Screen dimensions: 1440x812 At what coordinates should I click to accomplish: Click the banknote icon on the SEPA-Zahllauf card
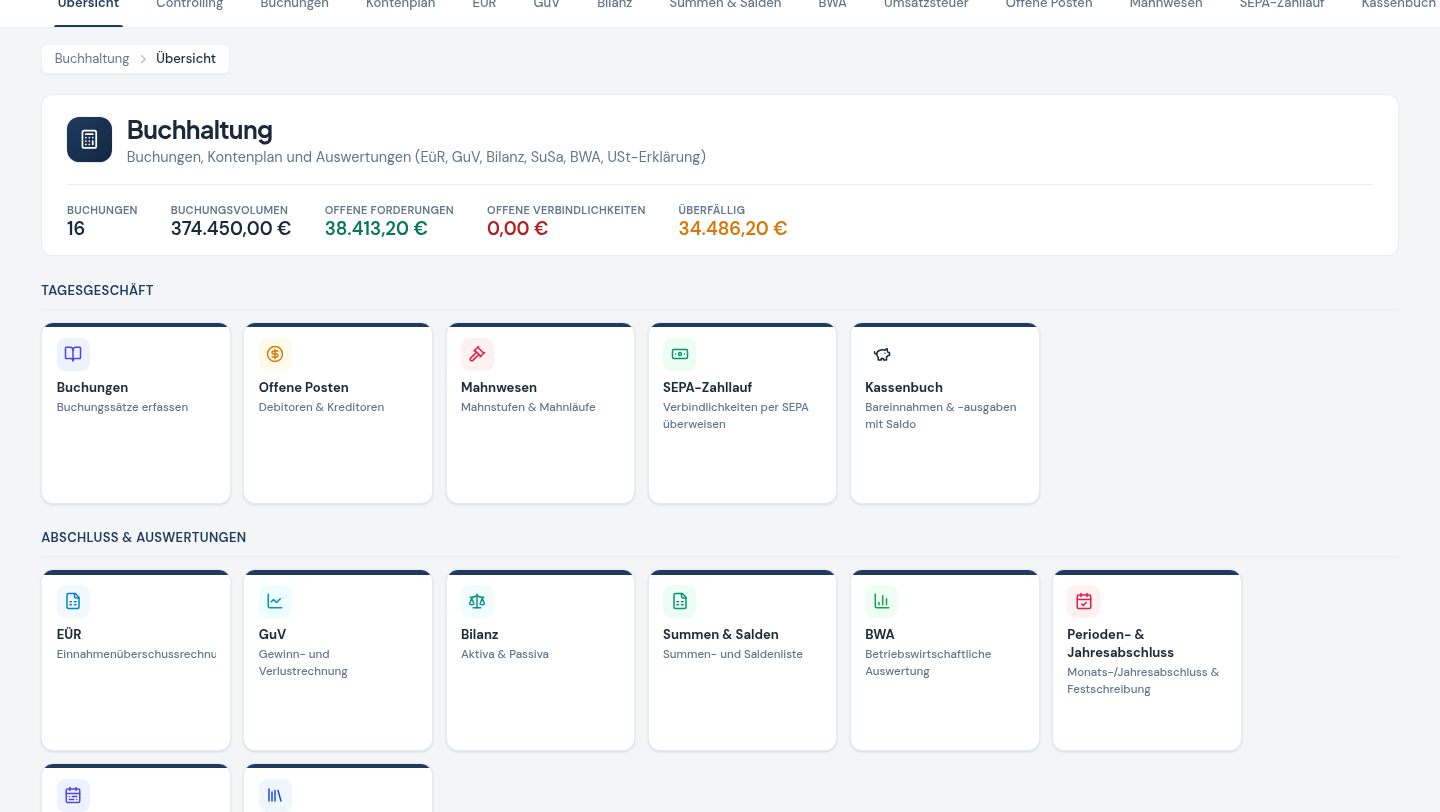pos(679,354)
